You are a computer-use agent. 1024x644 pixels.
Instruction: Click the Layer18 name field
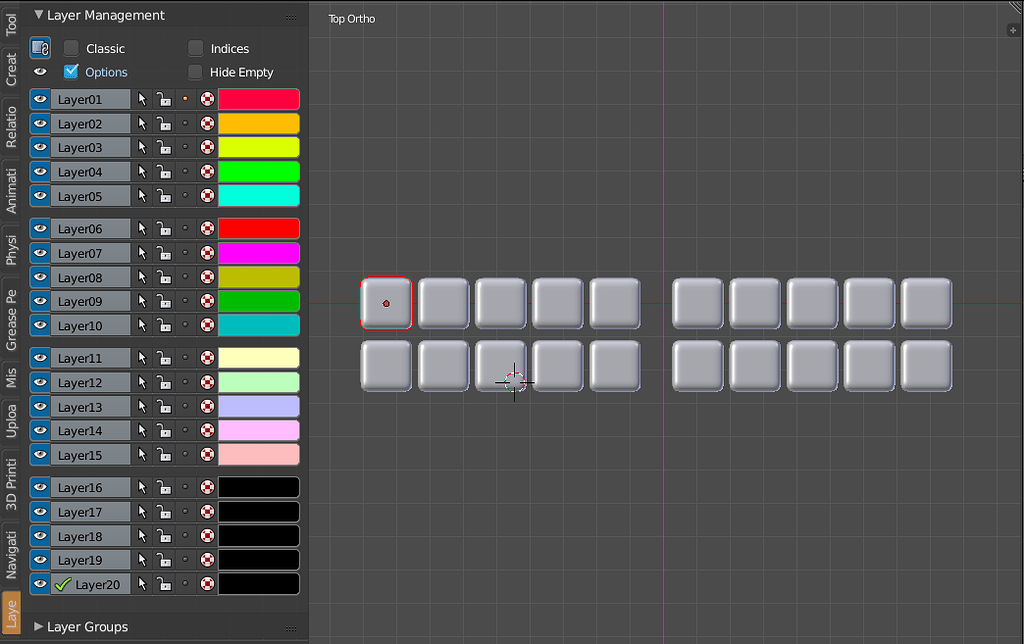click(x=90, y=536)
